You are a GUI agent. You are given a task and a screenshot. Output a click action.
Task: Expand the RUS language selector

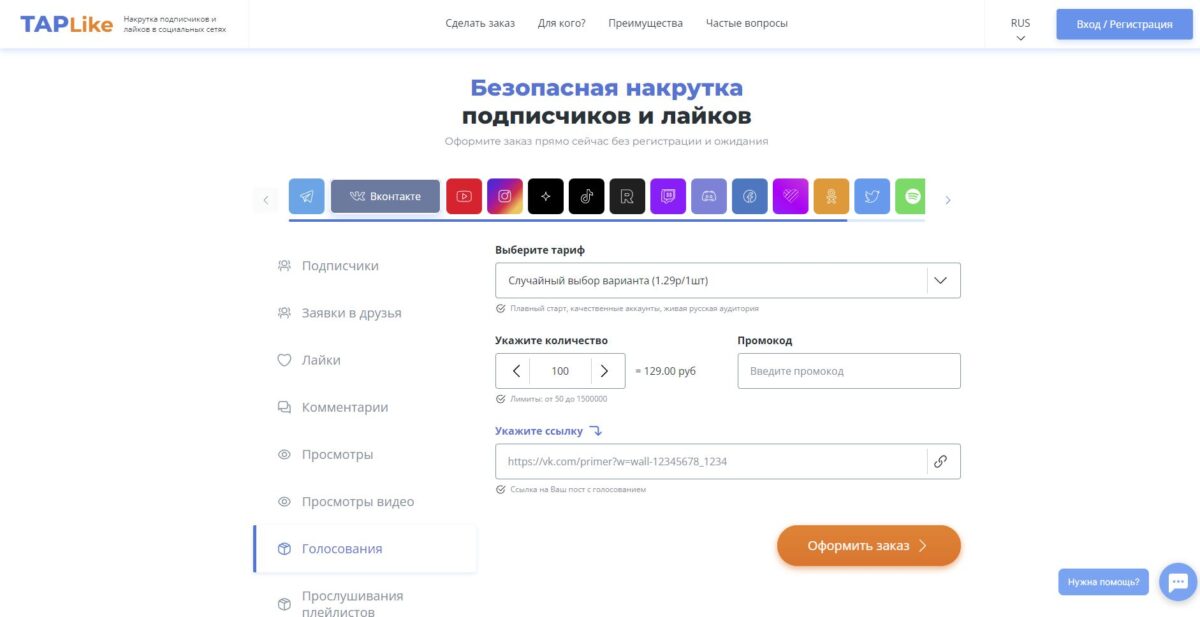[x=1020, y=29]
